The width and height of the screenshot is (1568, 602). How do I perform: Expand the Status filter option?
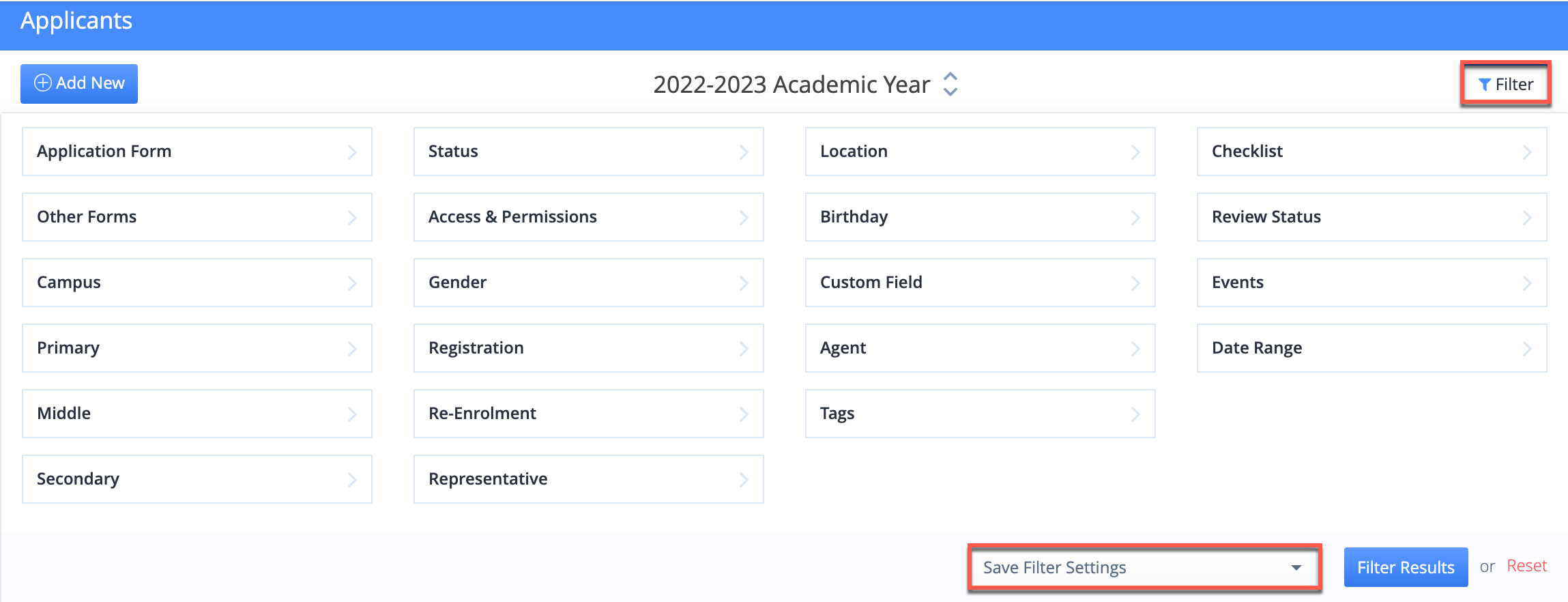(588, 152)
